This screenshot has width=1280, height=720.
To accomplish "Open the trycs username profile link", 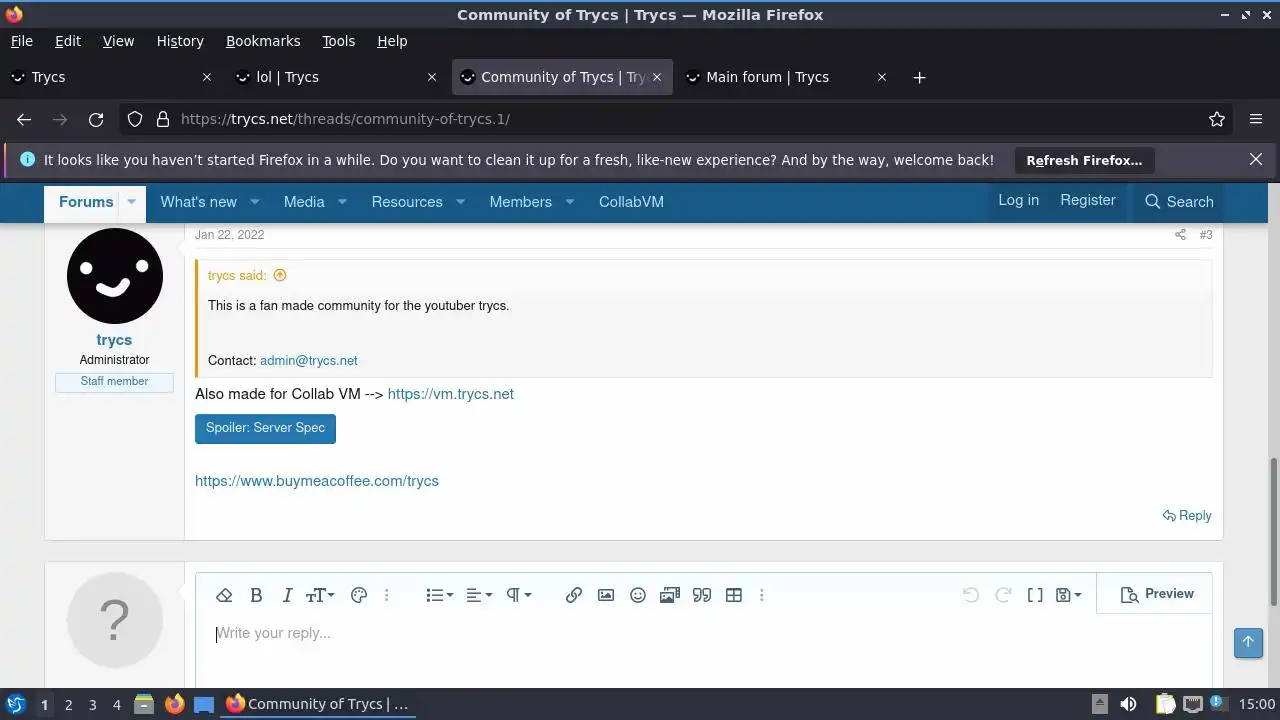I will (114, 340).
